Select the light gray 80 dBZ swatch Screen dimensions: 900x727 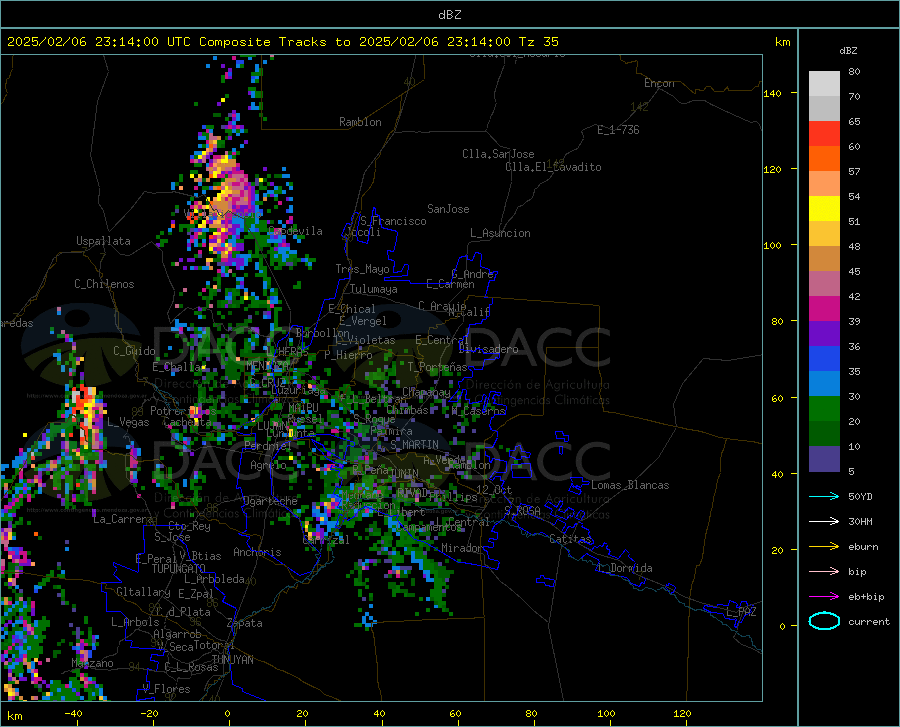[x=824, y=84]
